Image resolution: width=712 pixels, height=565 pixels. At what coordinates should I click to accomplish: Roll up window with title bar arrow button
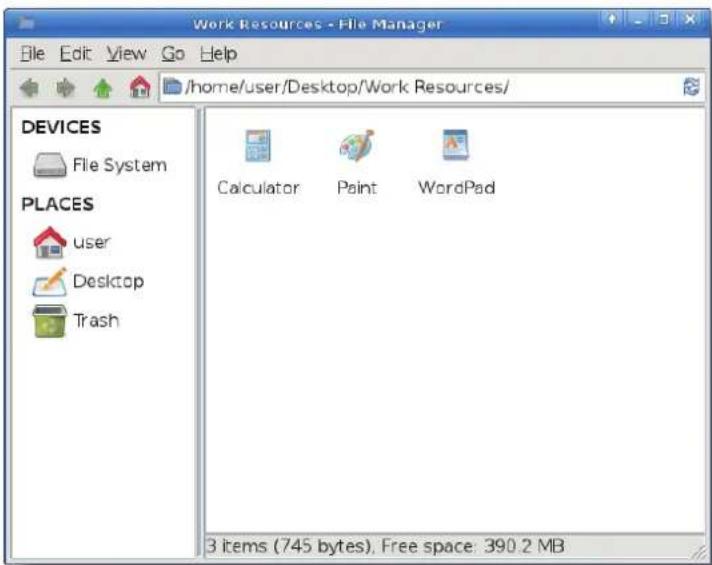tap(612, 19)
